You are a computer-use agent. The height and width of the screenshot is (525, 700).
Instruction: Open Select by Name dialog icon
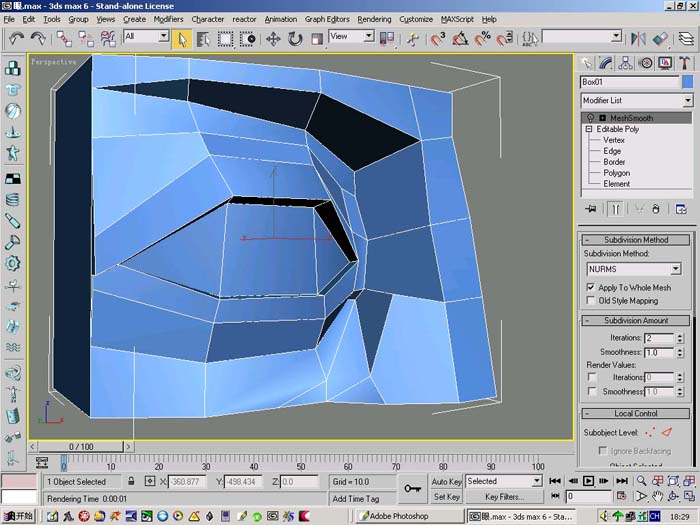[x=204, y=39]
